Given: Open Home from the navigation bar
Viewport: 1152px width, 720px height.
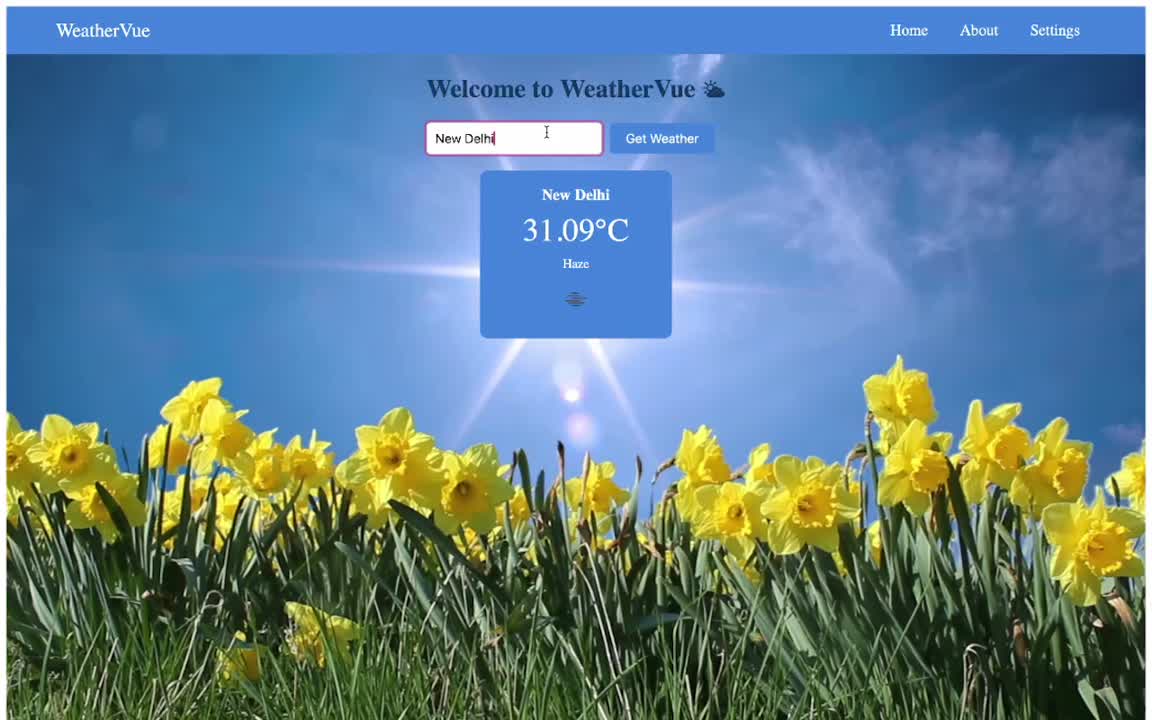Looking at the screenshot, I should tap(908, 30).
